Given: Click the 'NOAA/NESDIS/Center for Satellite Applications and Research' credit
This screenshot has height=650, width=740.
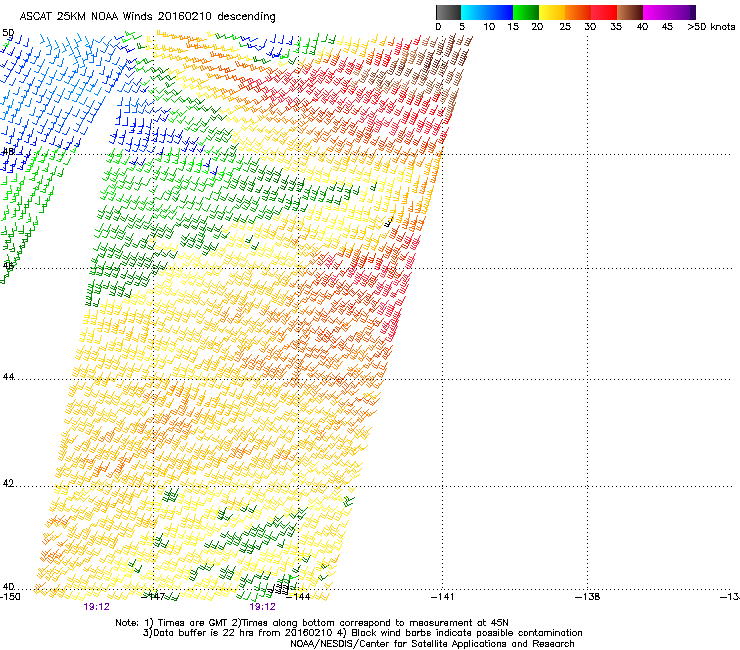Looking at the screenshot, I should tap(432, 644).
